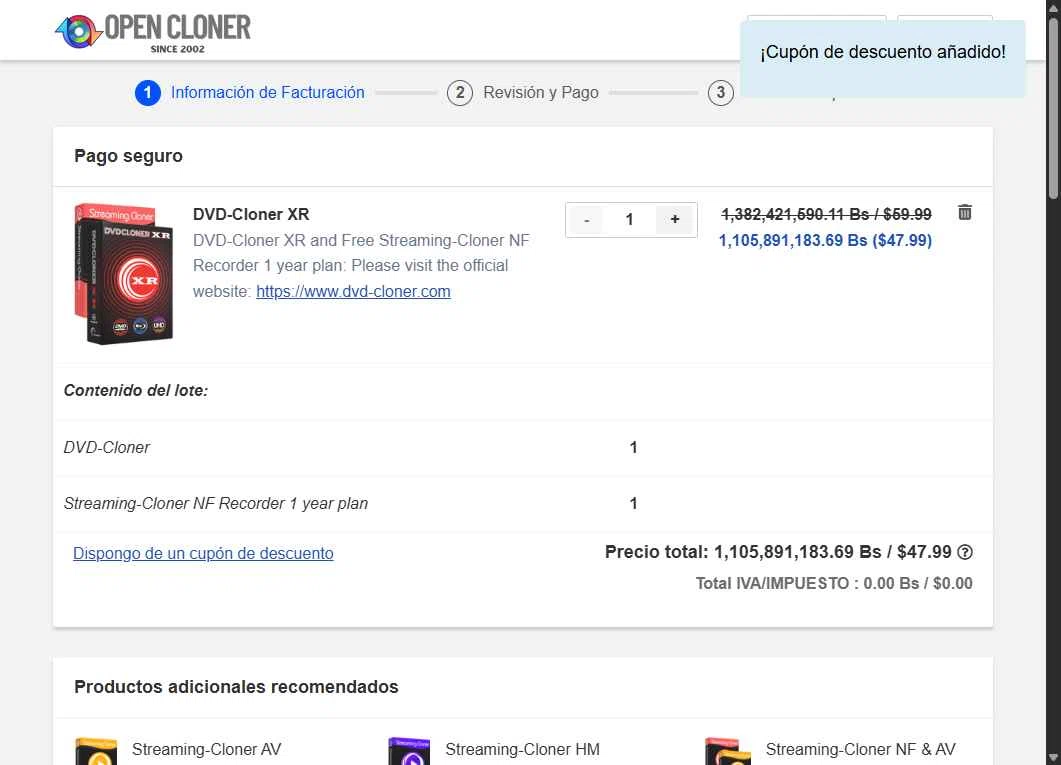This screenshot has width=1061, height=765.
Task: Open the total price help icon
Action: [x=965, y=552]
